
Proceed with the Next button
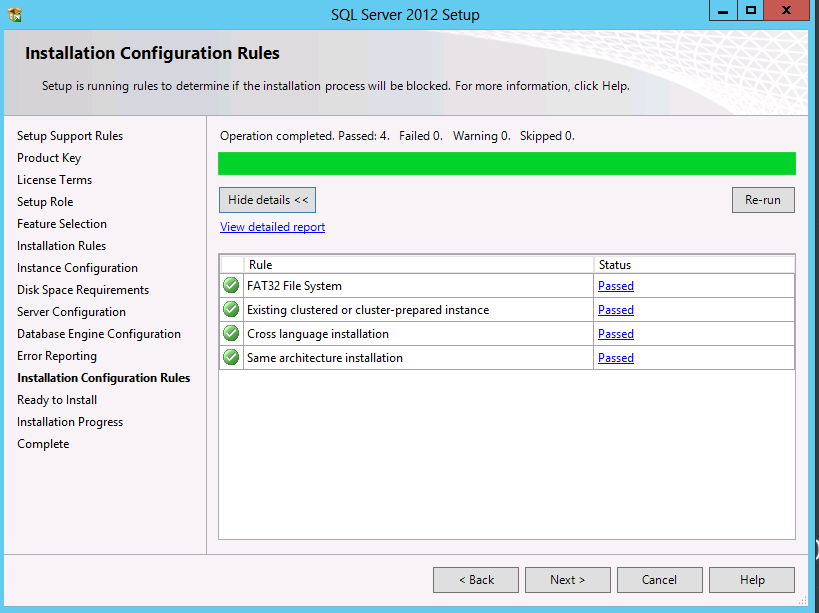pyautogui.click(x=568, y=580)
